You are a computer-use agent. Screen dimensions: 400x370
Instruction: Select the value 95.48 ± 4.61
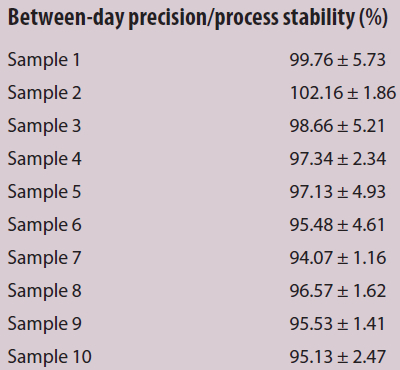click(x=337, y=225)
